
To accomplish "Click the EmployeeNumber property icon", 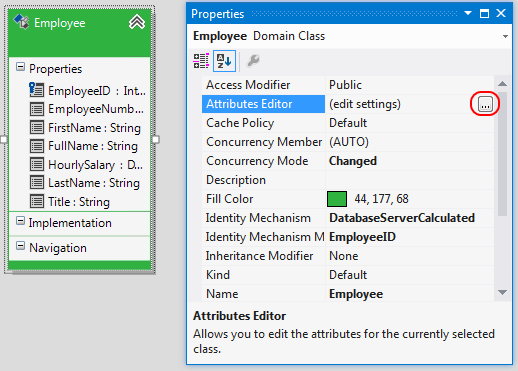I will (37, 109).
